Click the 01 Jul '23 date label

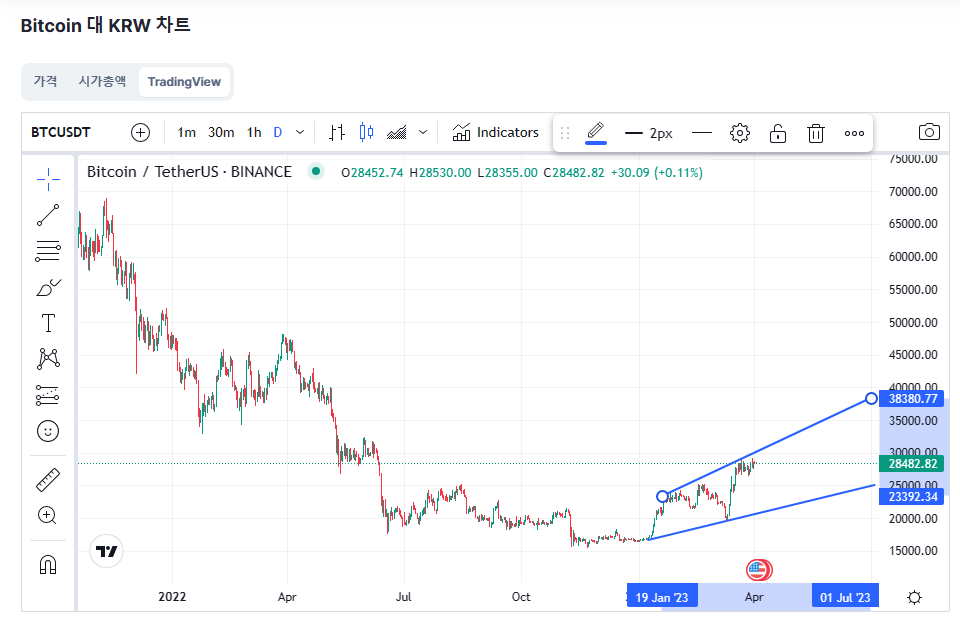pos(845,597)
